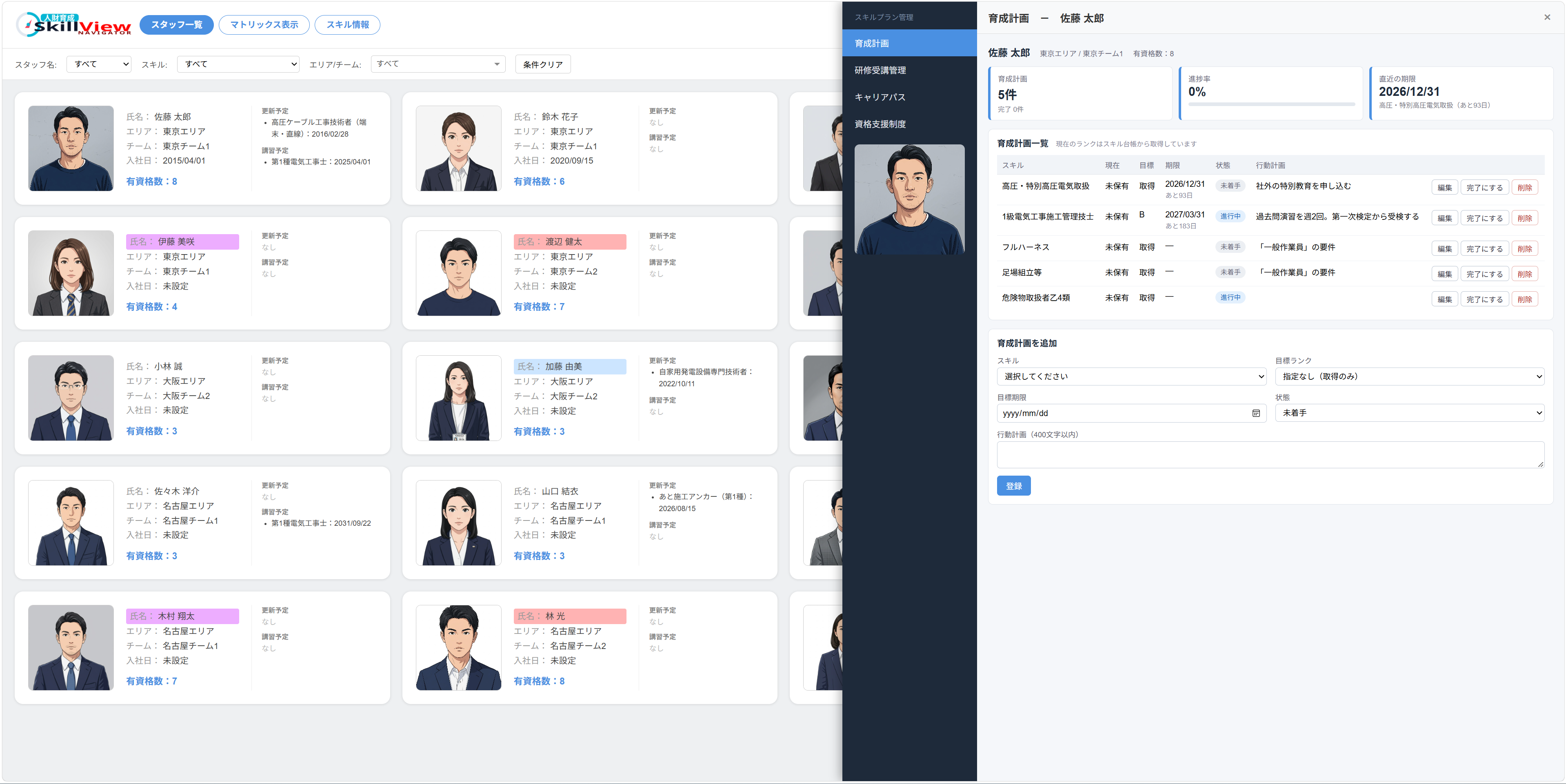The height and width of the screenshot is (784, 1566).
Task: Open the スタッフ名 filter dropdown
Action: pyautogui.click(x=99, y=64)
